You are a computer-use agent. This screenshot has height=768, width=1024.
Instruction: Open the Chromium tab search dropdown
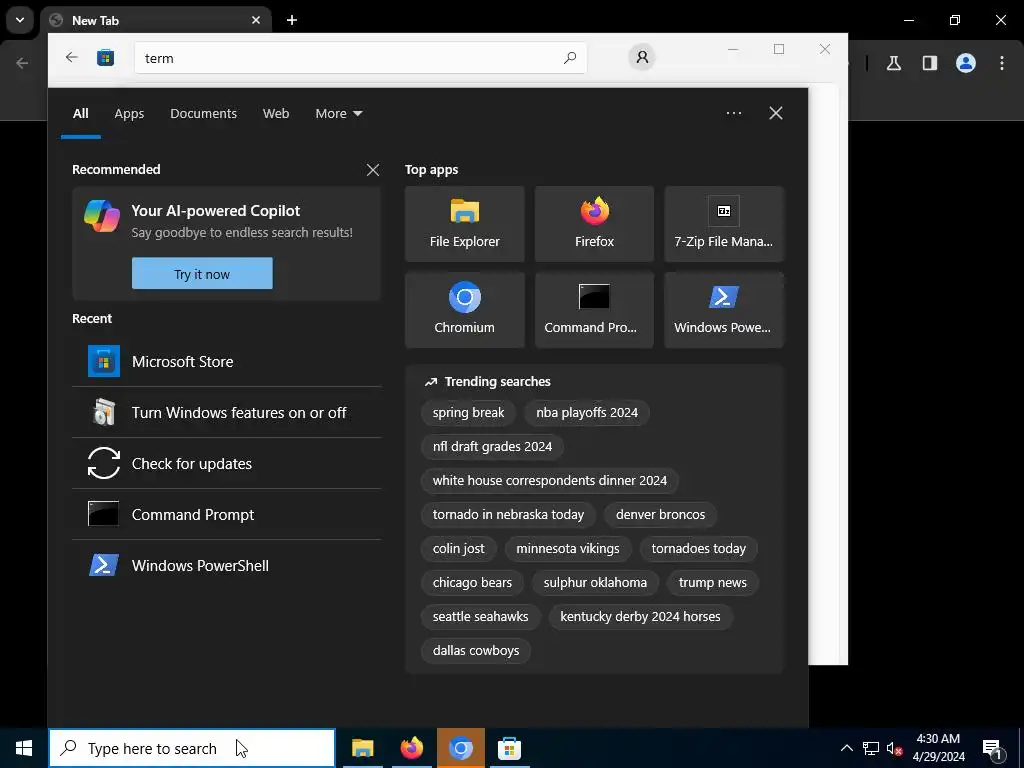(20, 20)
